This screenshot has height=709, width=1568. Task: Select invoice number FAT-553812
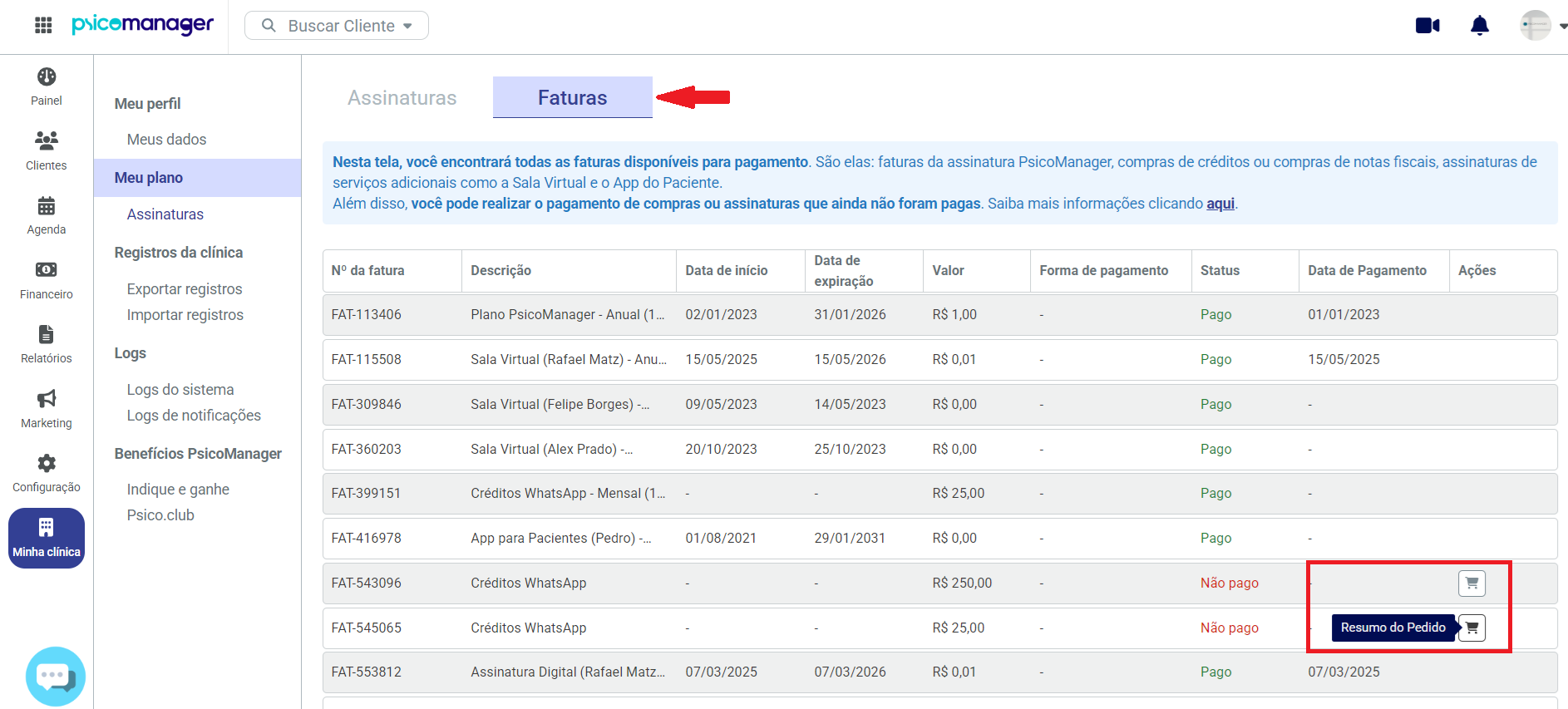[x=366, y=672]
